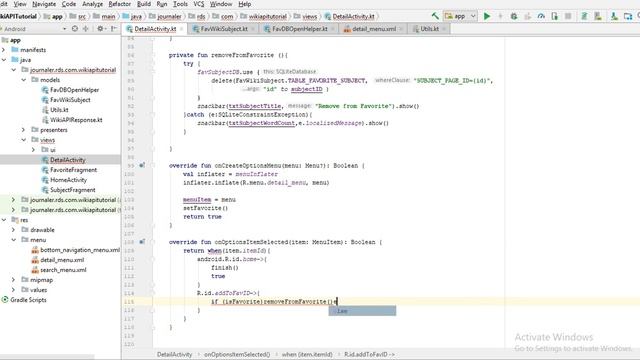This screenshot has width=640, height=360.
Task: Click the views breadcrumb in navigation bar
Action: coord(309,16)
